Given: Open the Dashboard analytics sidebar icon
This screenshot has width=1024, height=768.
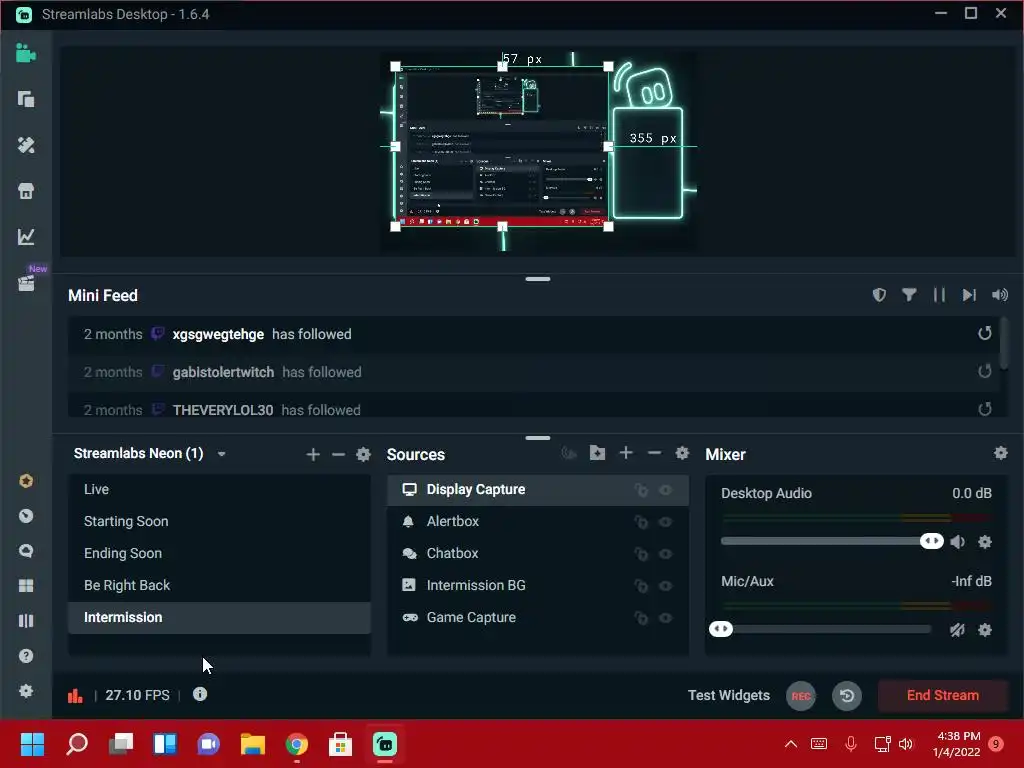Looking at the screenshot, I should click(x=25, y=236).
